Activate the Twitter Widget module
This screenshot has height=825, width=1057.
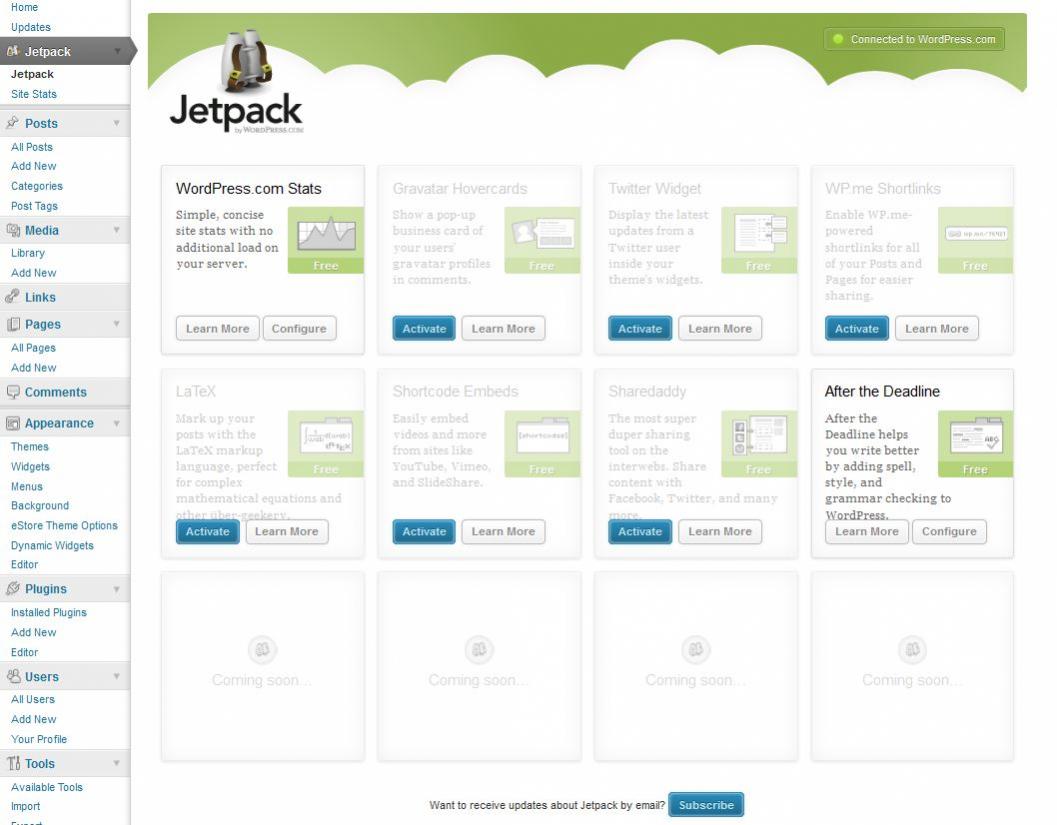pos(640,328)
